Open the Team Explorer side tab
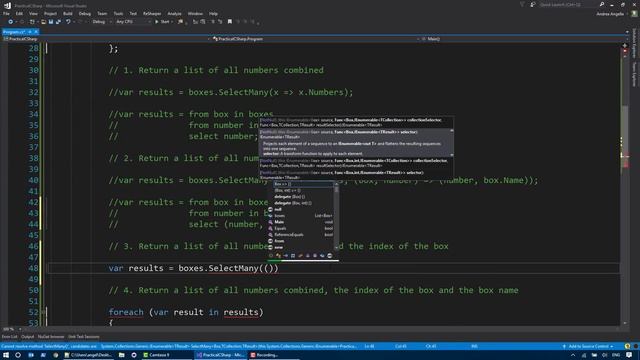 634,74
